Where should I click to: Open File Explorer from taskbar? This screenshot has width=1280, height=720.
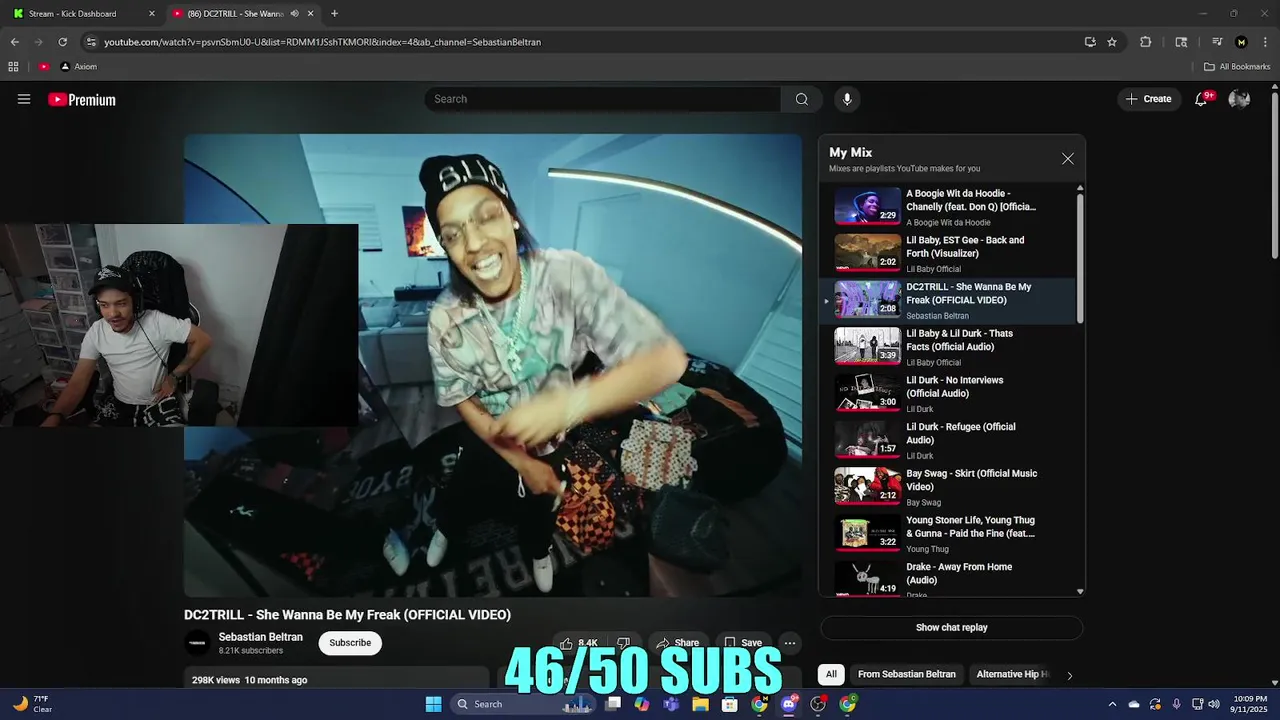coord(701,704)
